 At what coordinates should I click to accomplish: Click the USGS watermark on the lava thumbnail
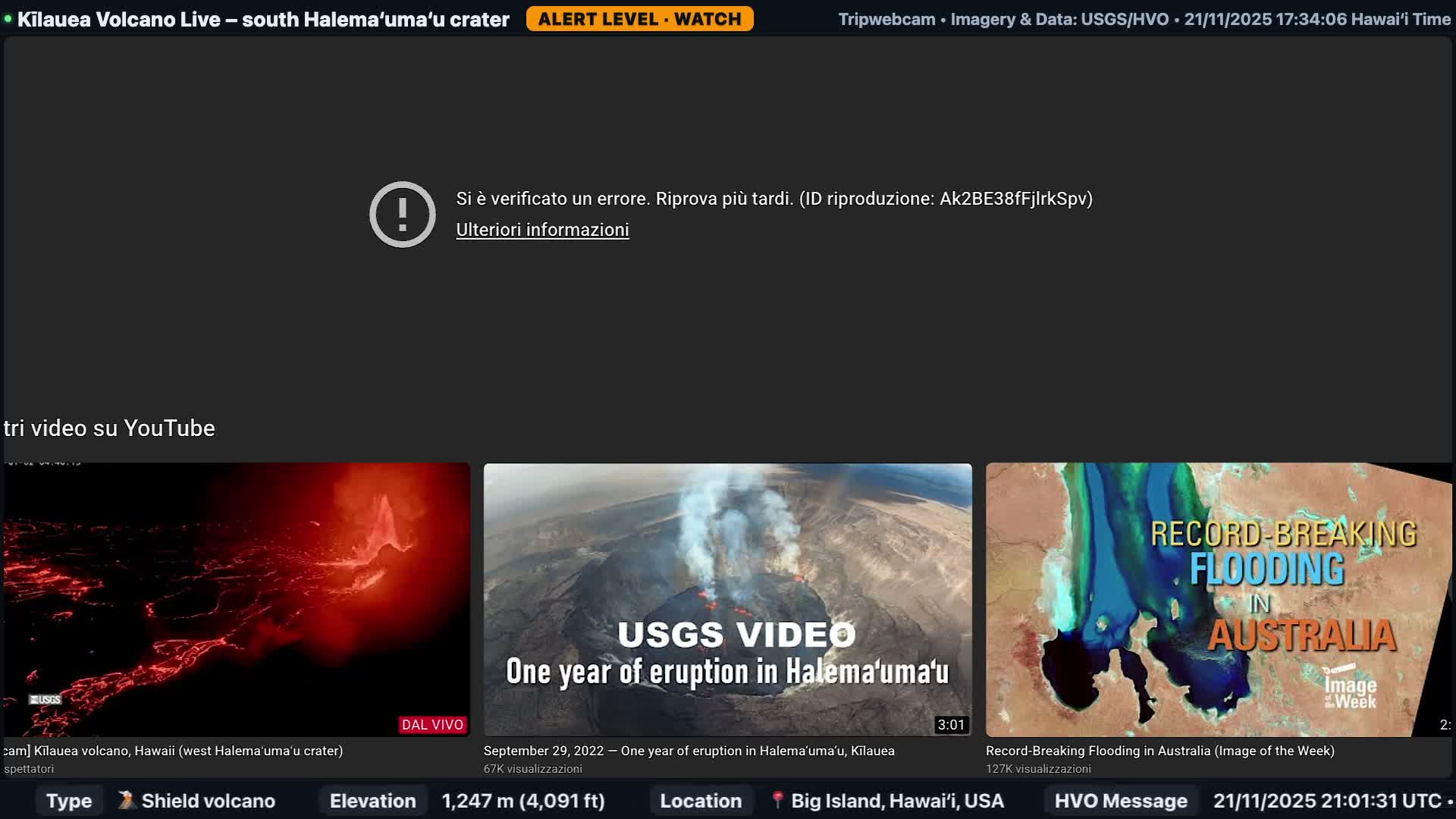(44, 698)
